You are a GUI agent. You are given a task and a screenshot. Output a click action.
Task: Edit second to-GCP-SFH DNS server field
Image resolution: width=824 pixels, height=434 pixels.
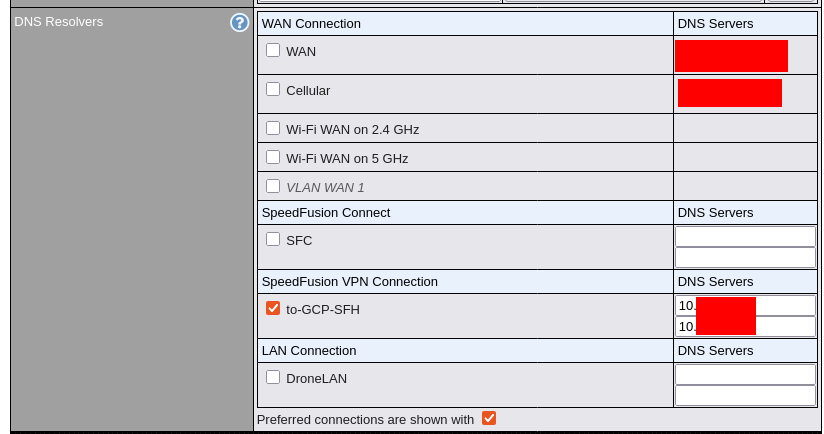(745, 326)
